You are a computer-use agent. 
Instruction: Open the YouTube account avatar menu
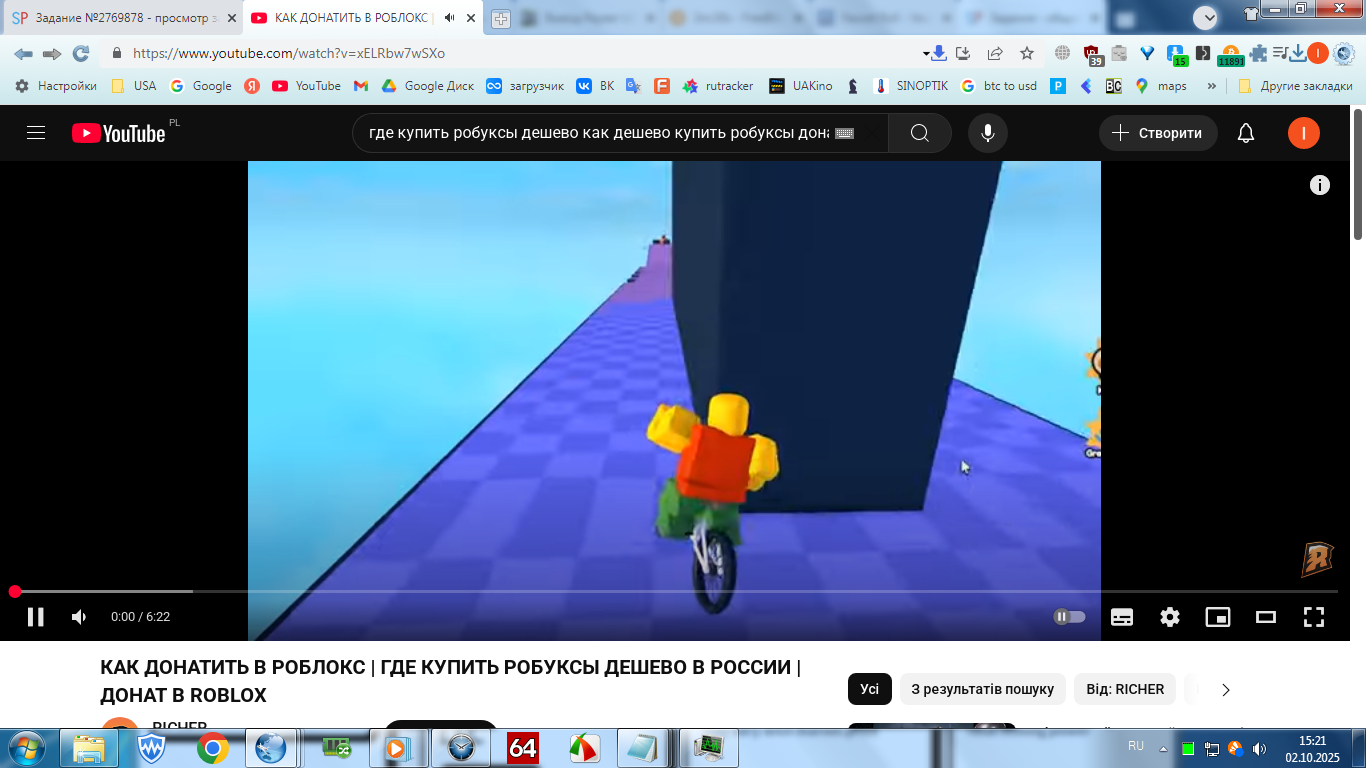[1304, 133]
